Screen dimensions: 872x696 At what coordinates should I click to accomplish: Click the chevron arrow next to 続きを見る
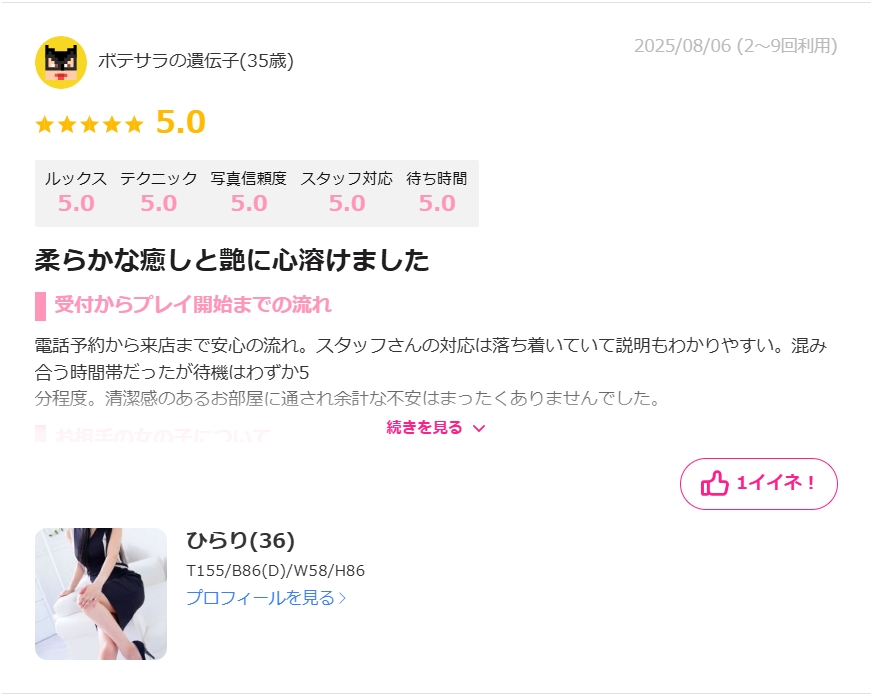pos(479,428)
